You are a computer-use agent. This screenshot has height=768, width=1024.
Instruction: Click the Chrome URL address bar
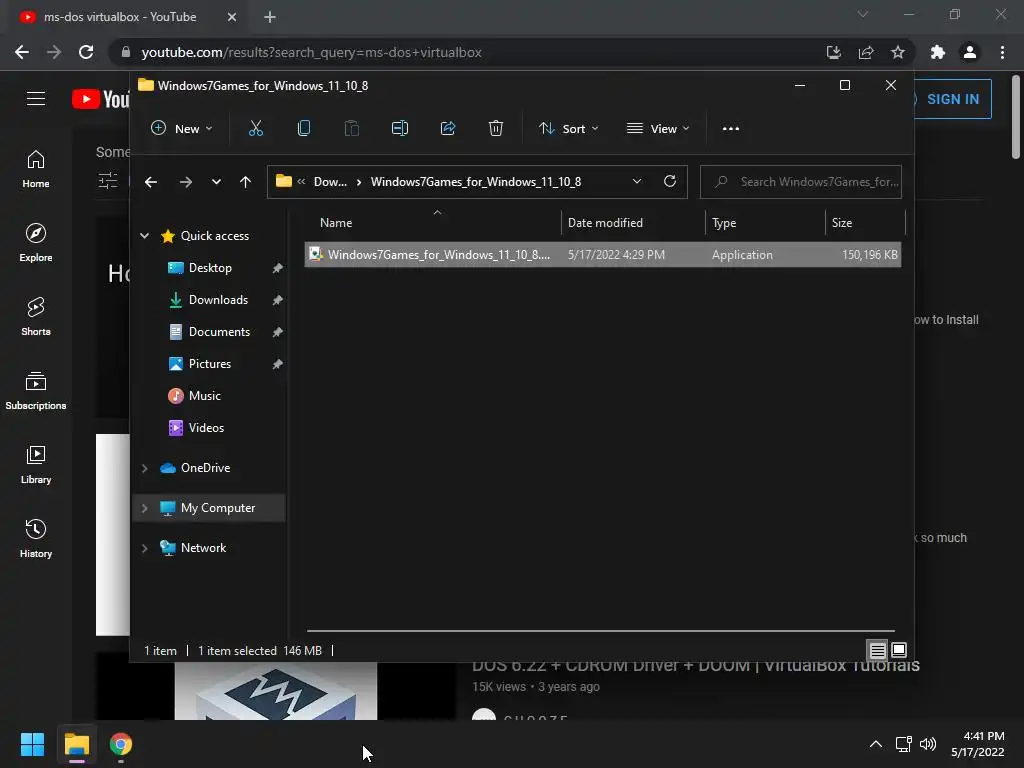tap(467, 52)
